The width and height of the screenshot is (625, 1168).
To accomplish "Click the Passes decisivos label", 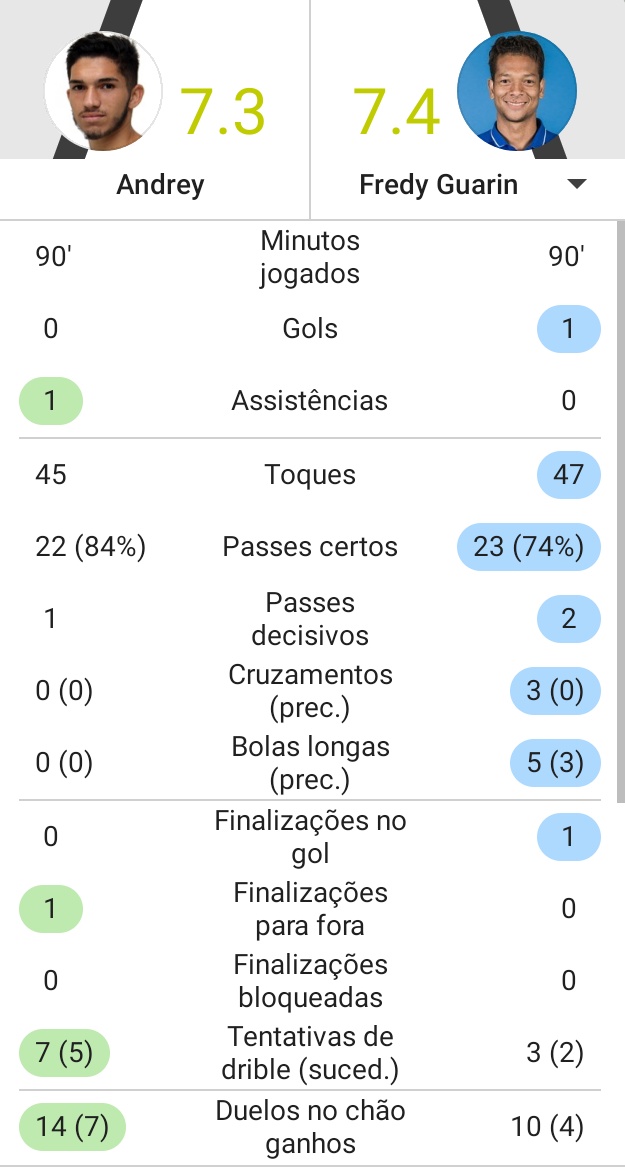I will click(310, 619).
